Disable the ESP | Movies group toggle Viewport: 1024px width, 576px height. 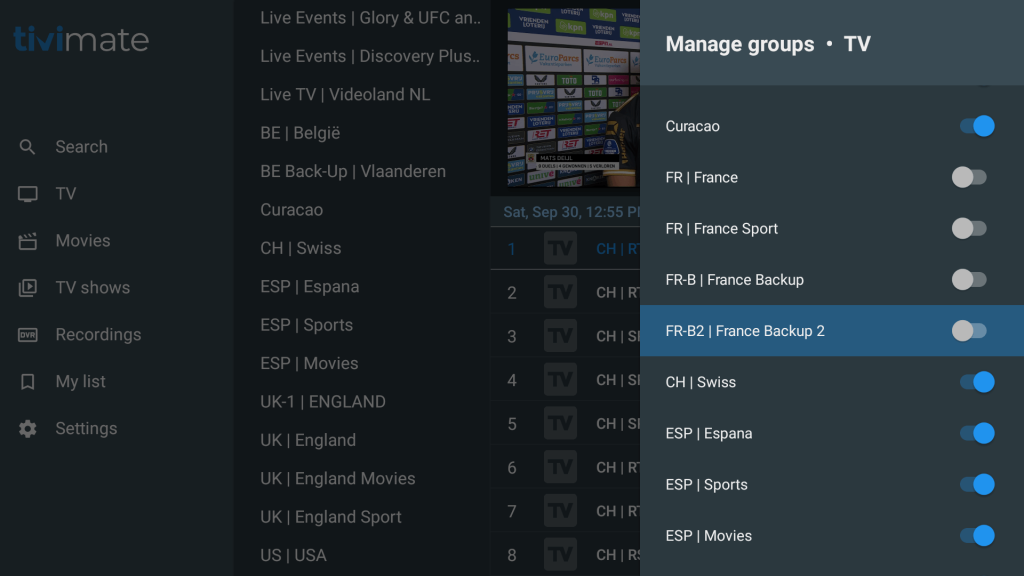click(976, 536)
